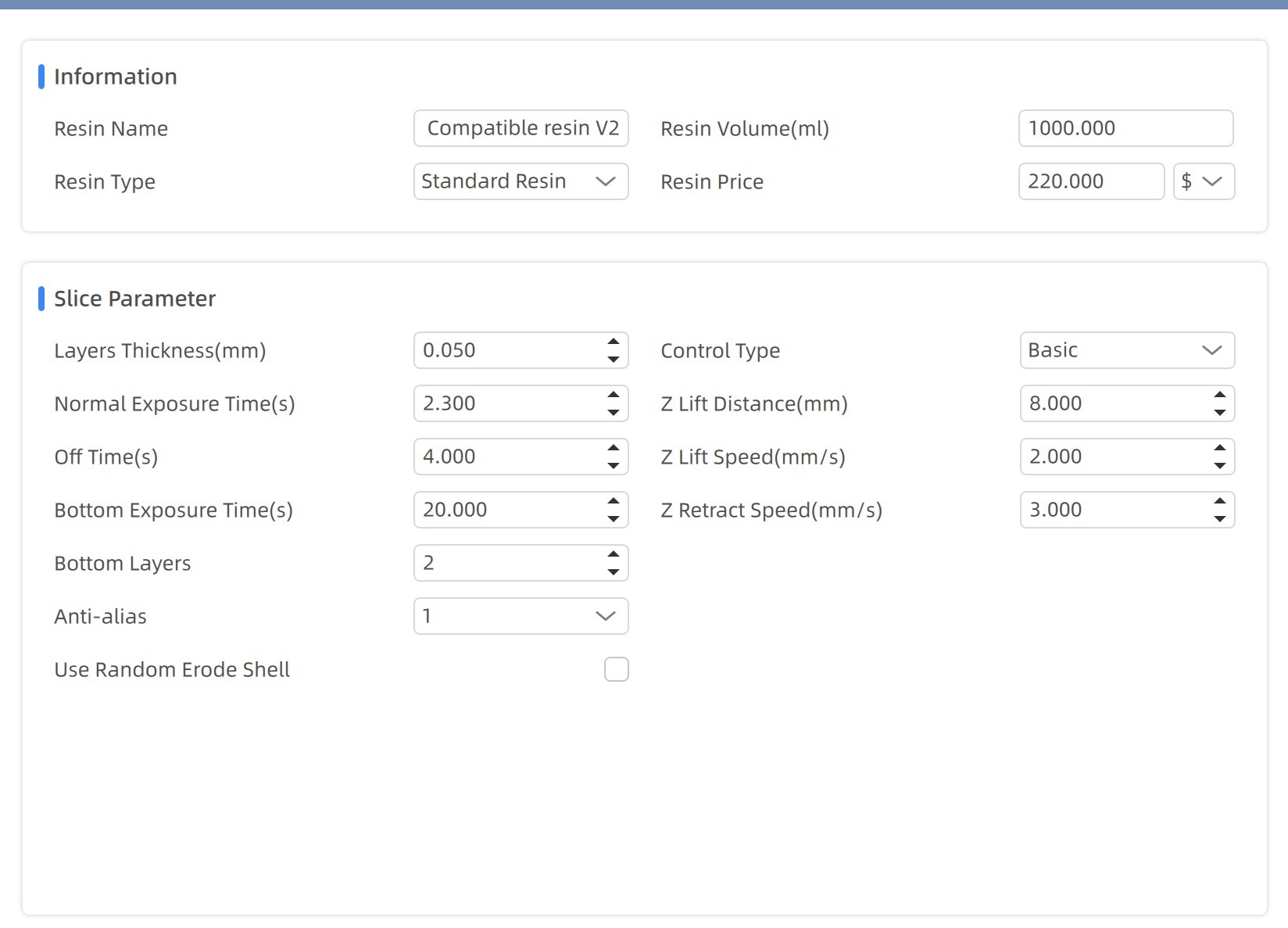Decrease Normal Exposure Time with down arrow
Viewport: 1288px width, 928px height.
click(x=614, y=413)
